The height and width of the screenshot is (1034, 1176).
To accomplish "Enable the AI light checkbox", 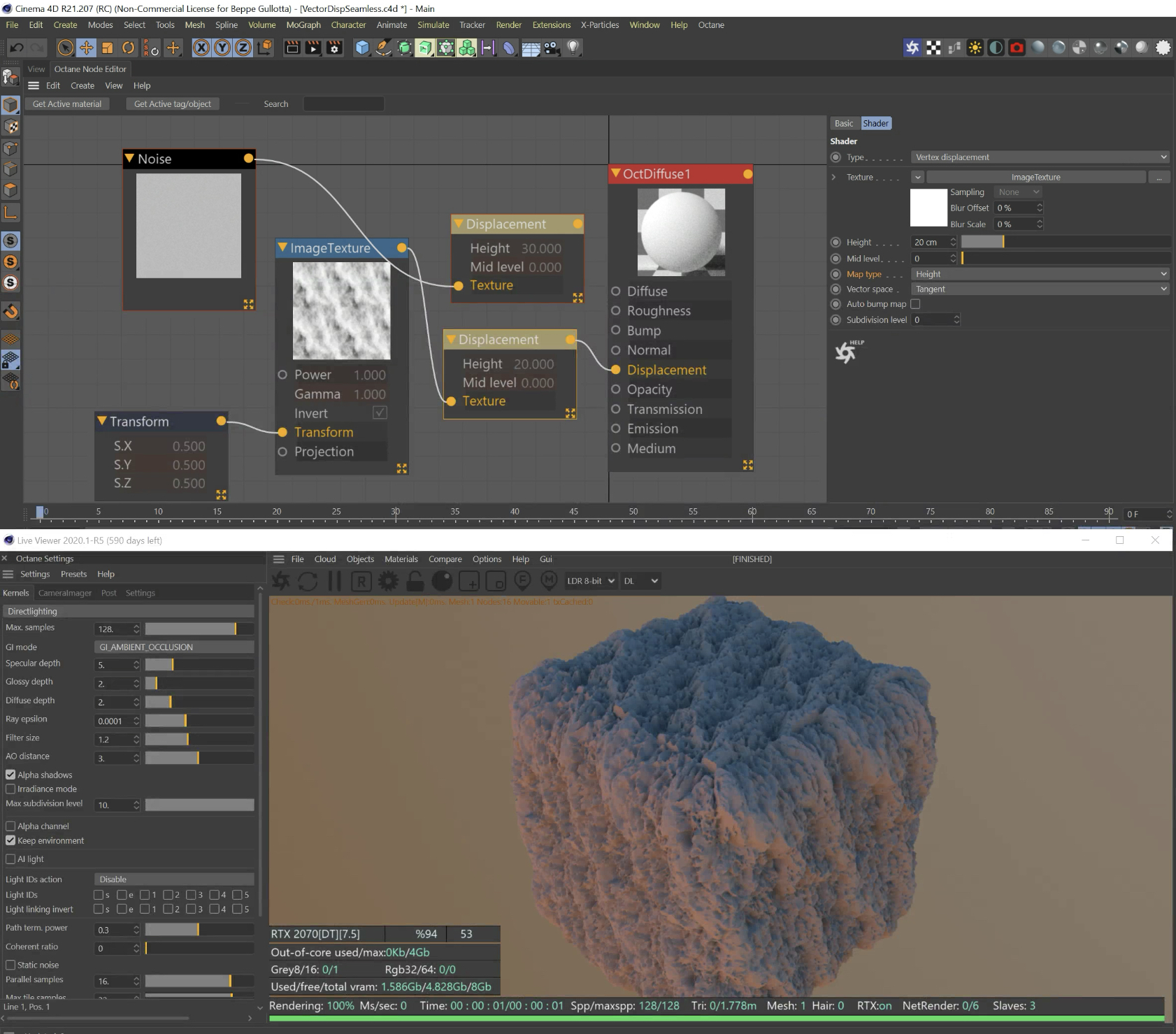I will [x=10, y=859].
